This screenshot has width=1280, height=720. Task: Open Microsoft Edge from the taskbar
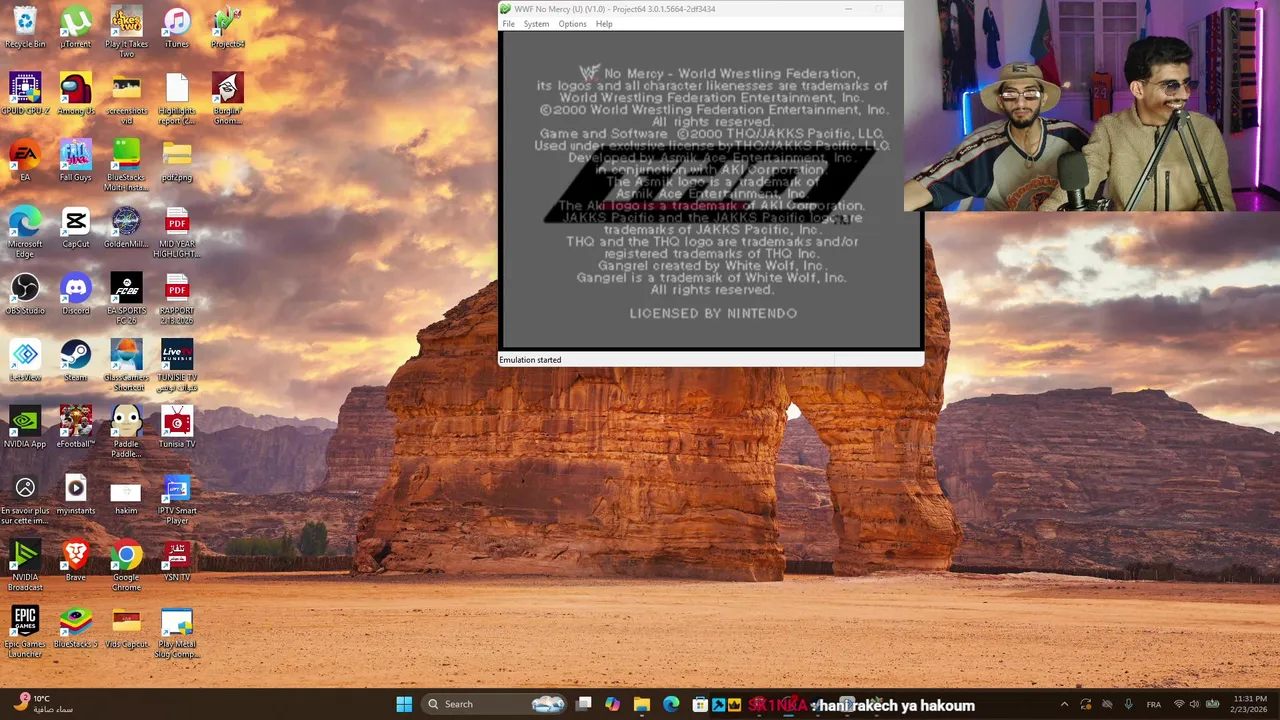pos(671,704)
